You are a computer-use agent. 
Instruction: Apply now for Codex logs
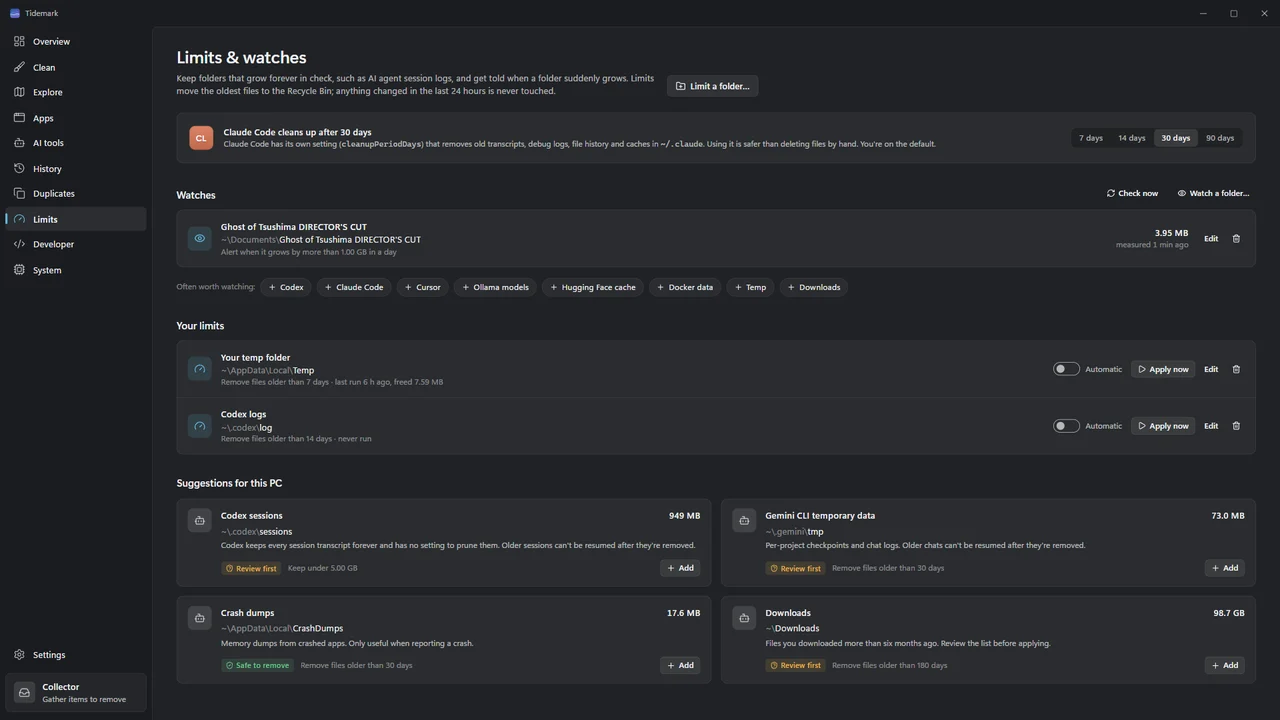(1163, 426)
